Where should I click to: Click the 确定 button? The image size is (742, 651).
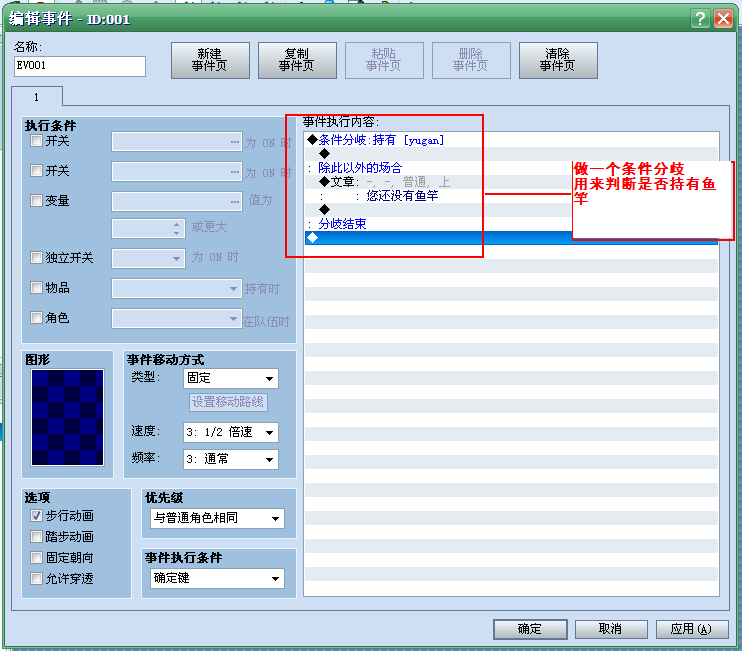click(530, 629)
